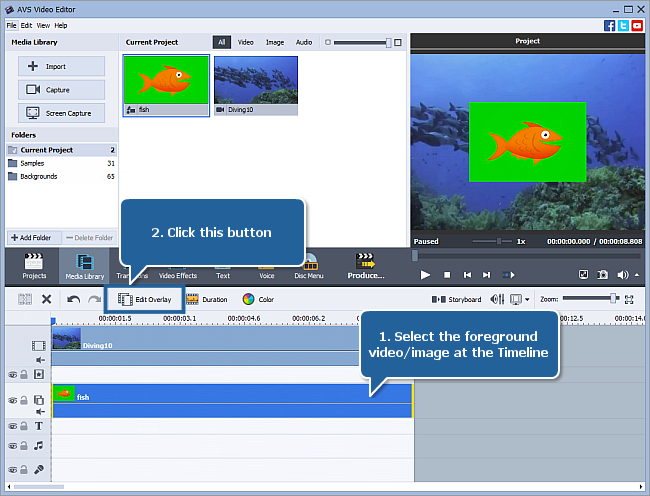
Task: Open the View menu
Action: [x=43, y=26]
